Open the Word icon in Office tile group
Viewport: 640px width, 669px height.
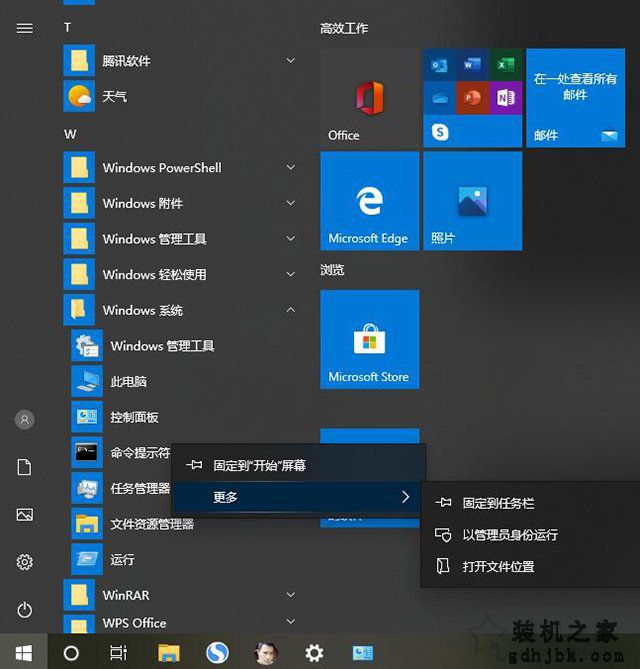point(472,65)
